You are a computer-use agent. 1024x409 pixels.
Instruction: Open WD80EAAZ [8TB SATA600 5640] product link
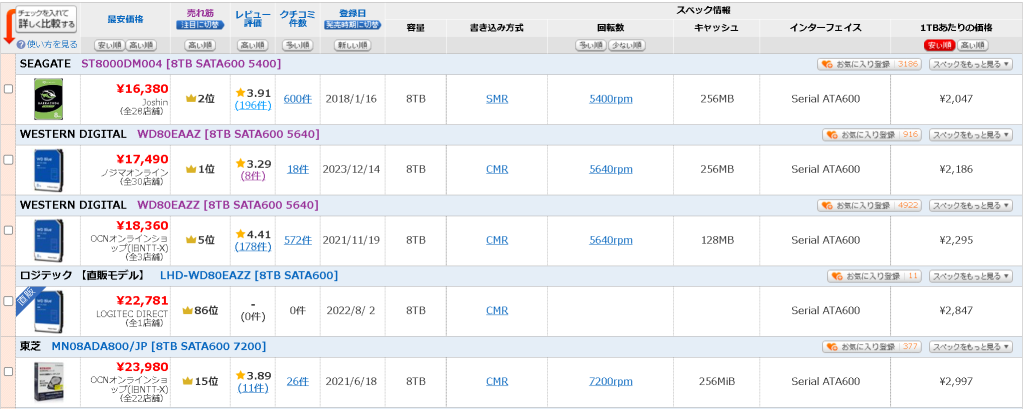point(228,134)
